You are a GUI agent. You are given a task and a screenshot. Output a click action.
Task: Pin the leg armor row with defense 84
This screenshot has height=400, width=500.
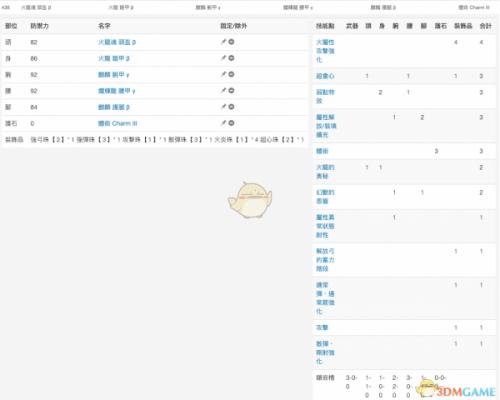tap(223, 107)
